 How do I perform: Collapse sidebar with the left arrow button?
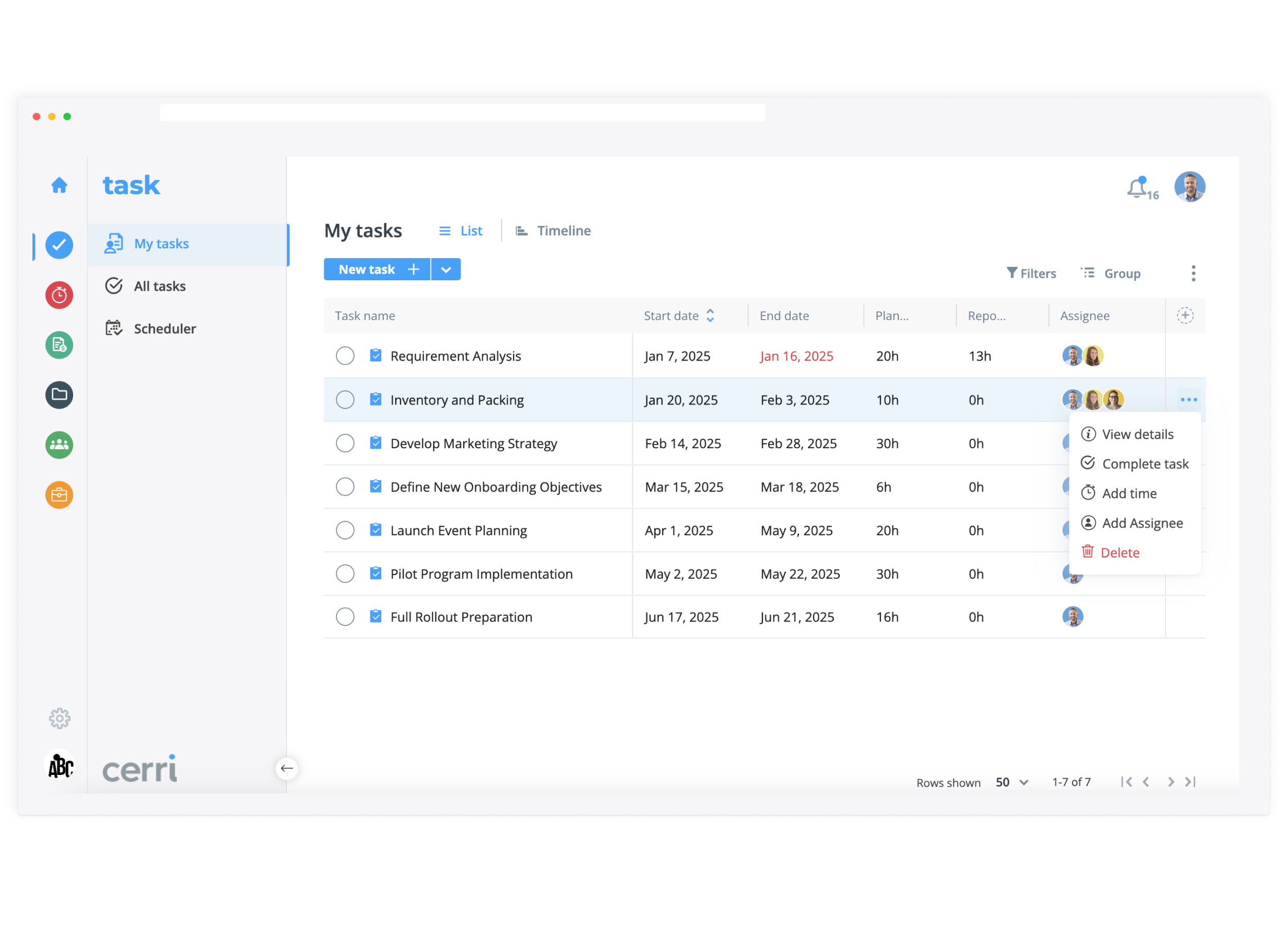click(287, 768)
